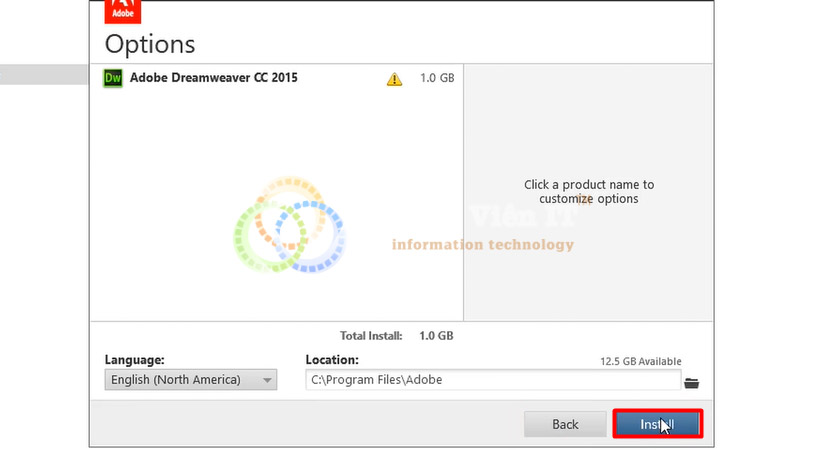The width and height of the screenshot is (820, 450).
Task: Open the browse folder icon beside Location
Action: pyautogui.click(x=691, y=383)
